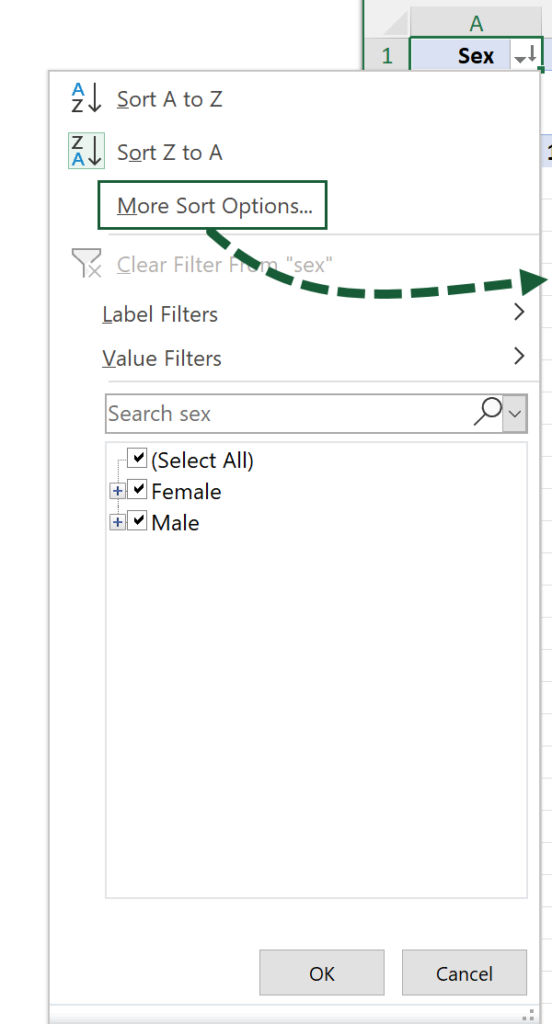552x1024 pixels.
Task: Choose More Sort Options
Action: pos(212,206)
